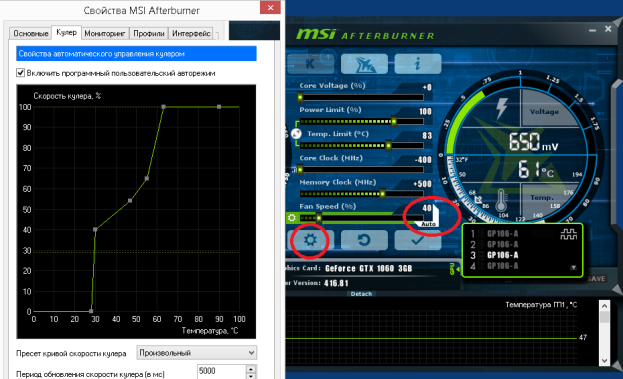Click the up arrow in monitoring graph scrollbar
The width and height of the screenshot is (623, 379).
coord(604,306)
